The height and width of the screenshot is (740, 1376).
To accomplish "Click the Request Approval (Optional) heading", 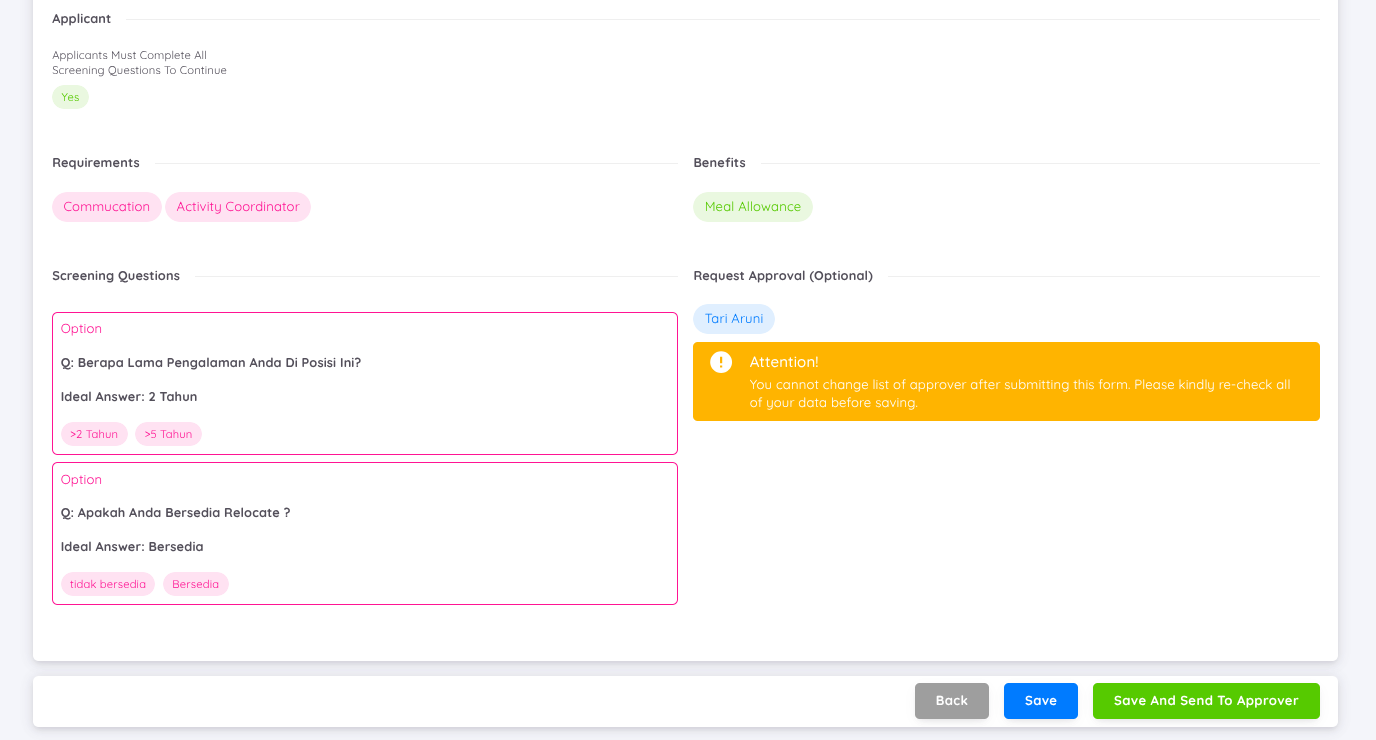I will pos(782,276).
